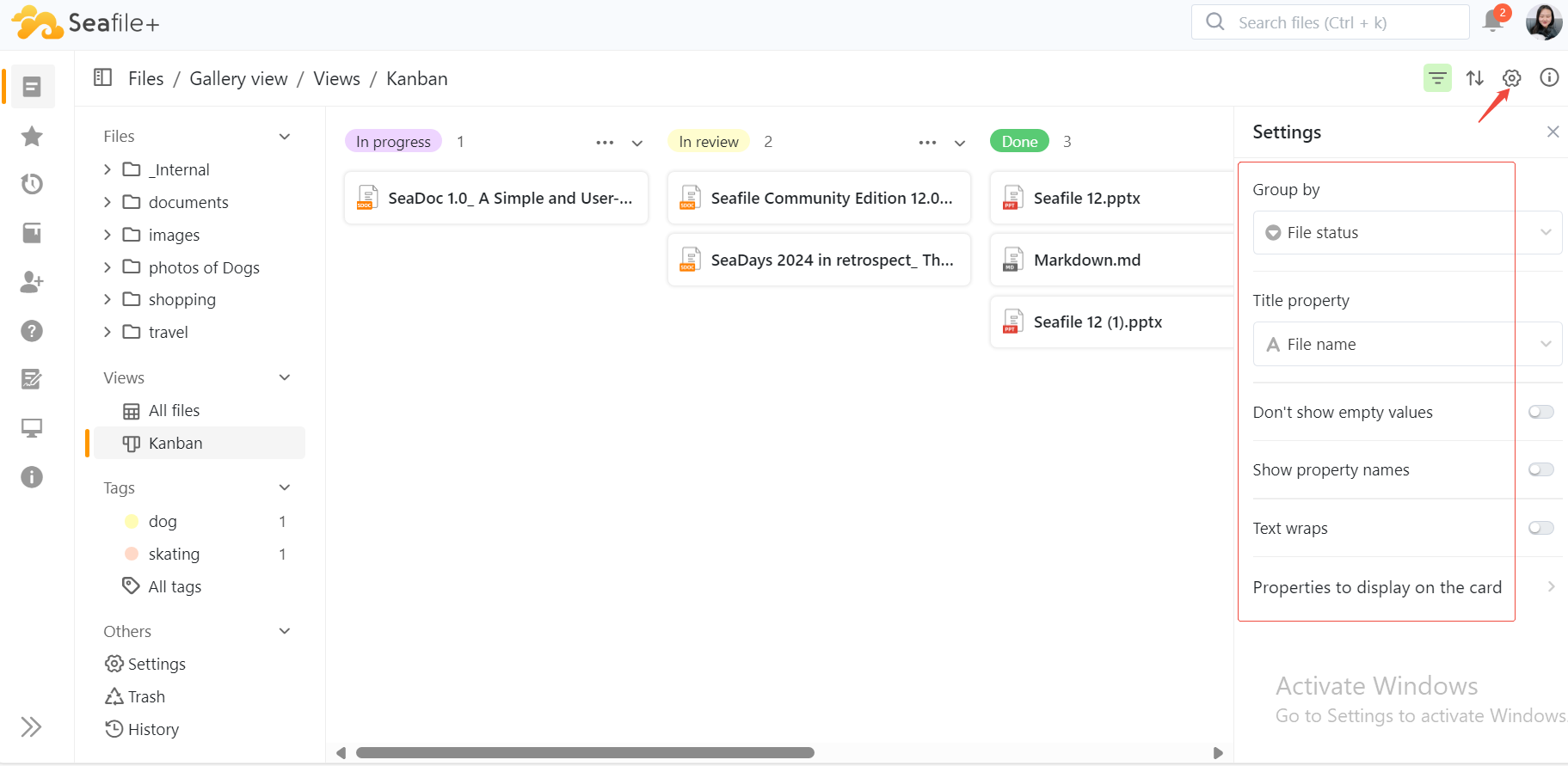Click the sort arrows icon
Image resolution: width=1568 pixels, height=766 pixels.
tap(1474, 78)
